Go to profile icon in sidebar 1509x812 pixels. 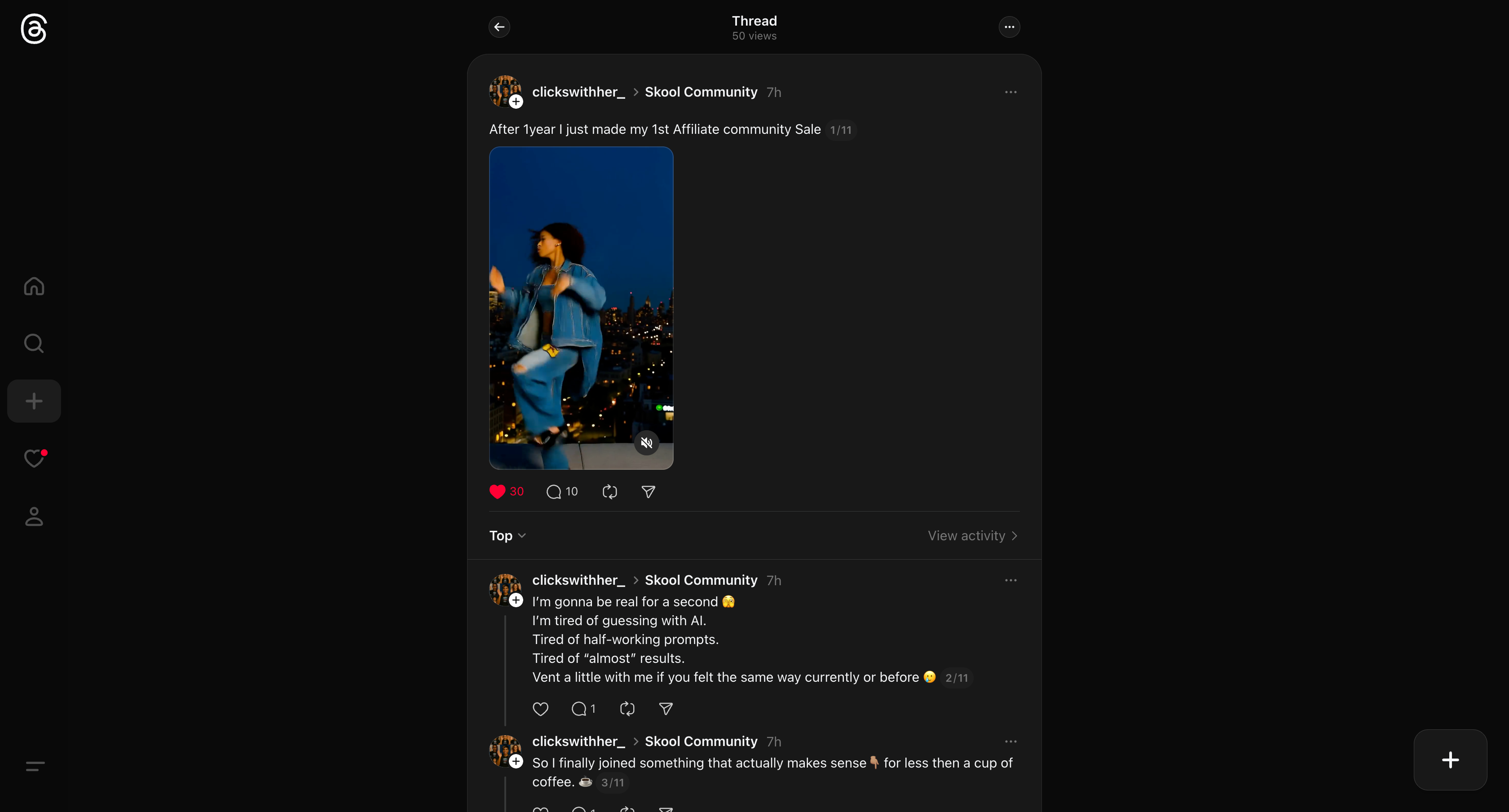tap(34, 516)
